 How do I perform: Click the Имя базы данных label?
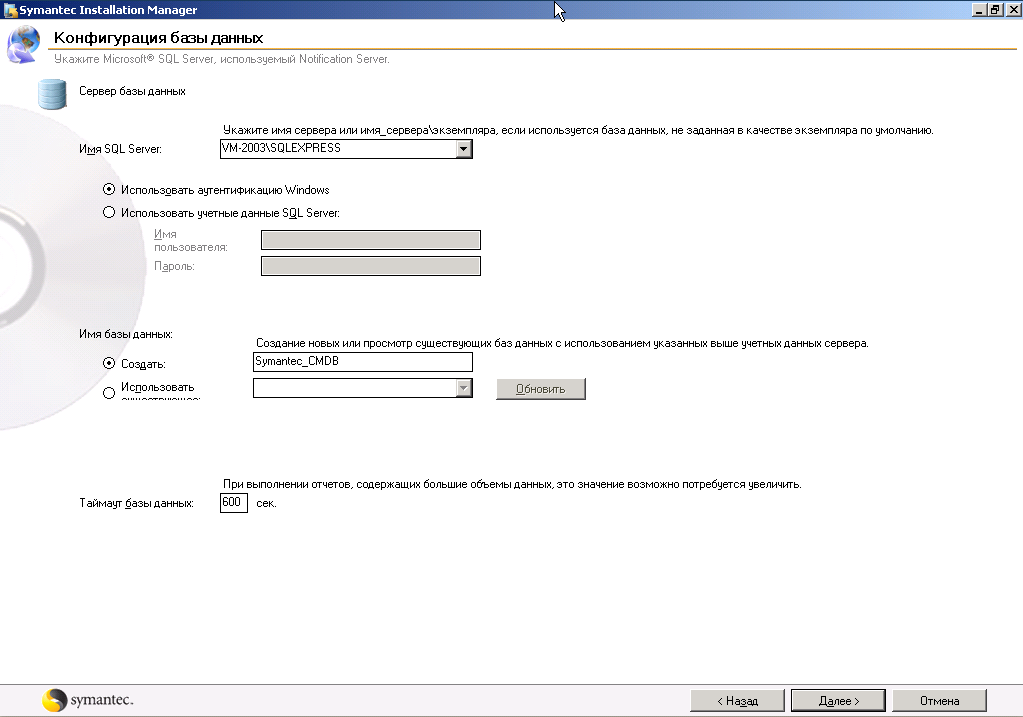(x=126, y=334)
